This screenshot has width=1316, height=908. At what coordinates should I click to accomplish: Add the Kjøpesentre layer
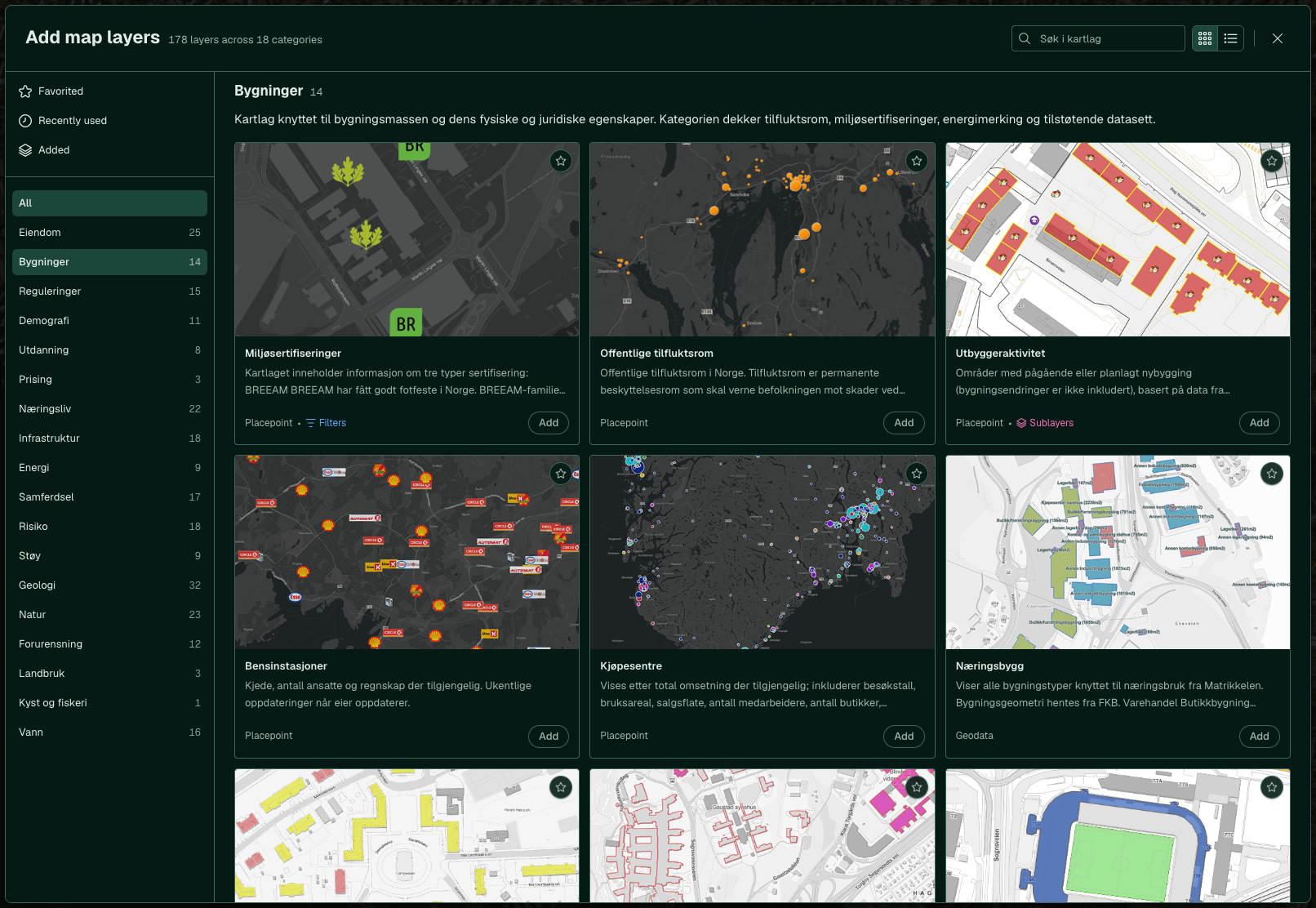tap(904, 736)
